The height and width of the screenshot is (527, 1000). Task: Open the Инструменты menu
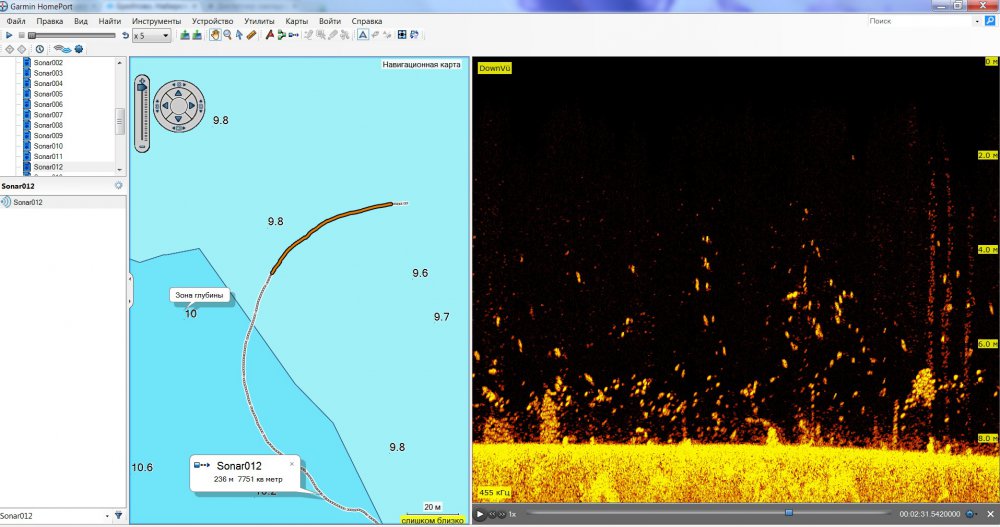click(156, 21)
